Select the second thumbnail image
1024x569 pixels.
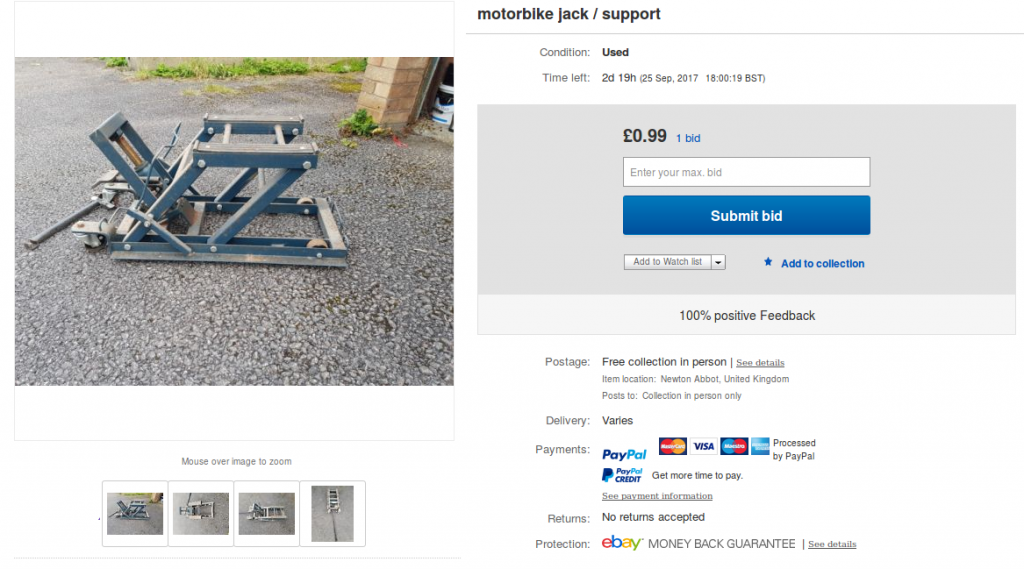click(201, 513)
